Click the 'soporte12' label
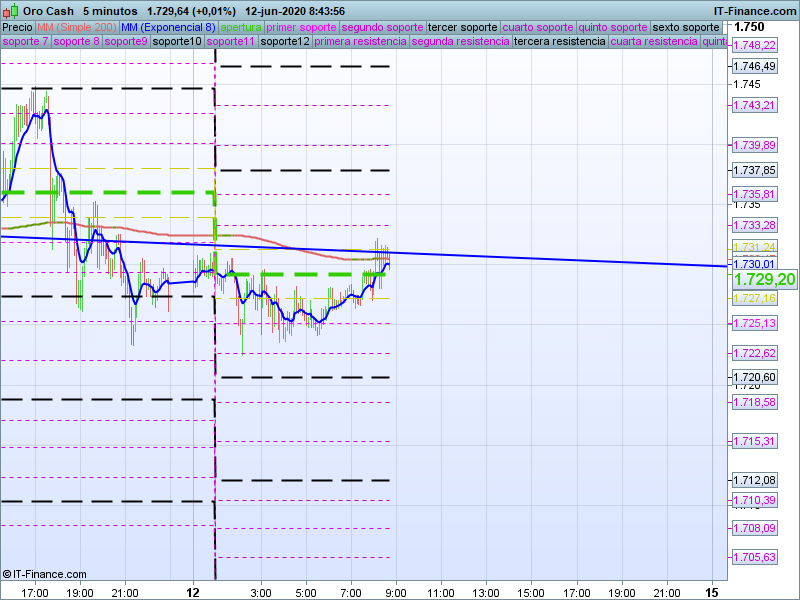The height and width of the screenshot is (600, 800). 284,42
